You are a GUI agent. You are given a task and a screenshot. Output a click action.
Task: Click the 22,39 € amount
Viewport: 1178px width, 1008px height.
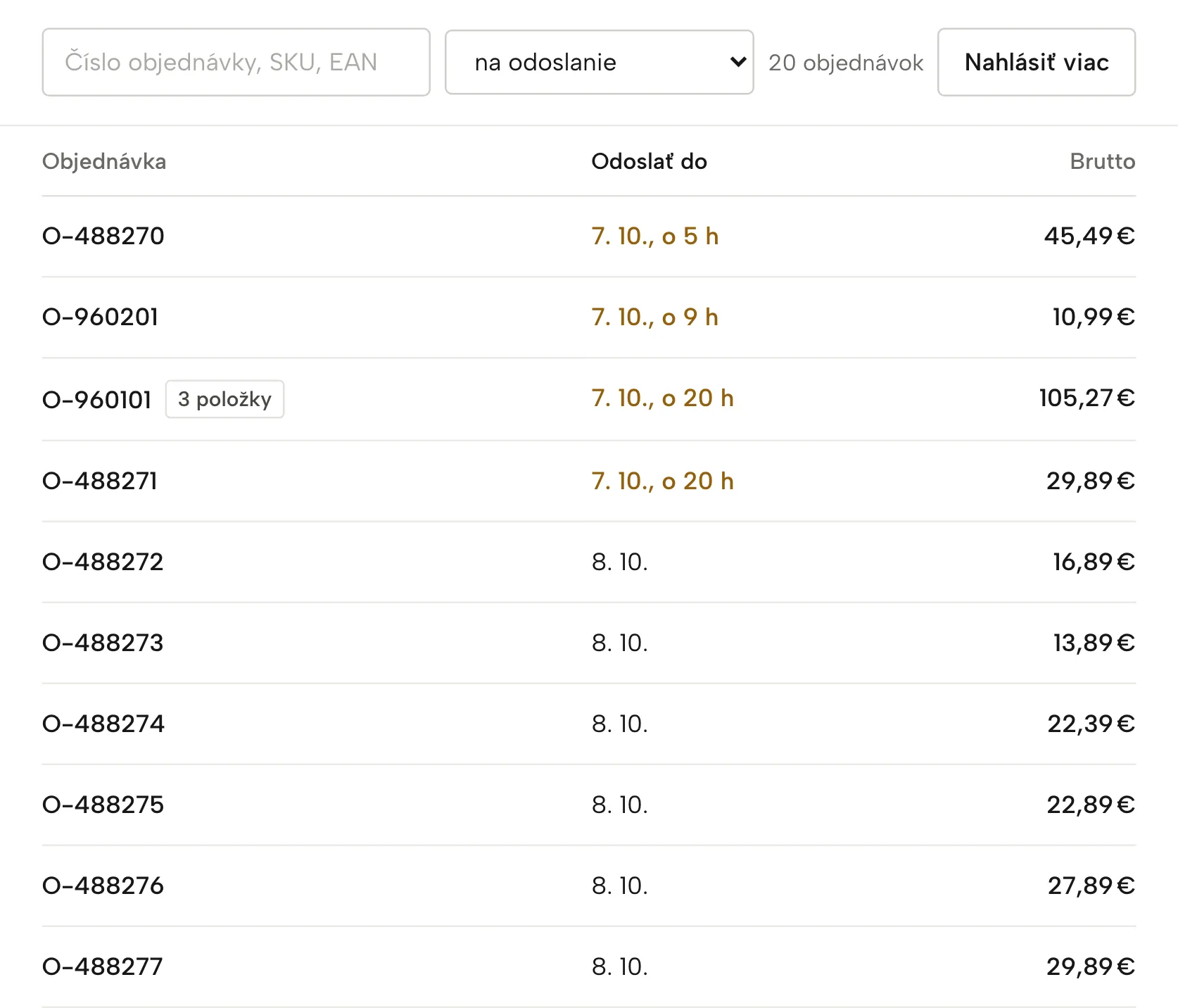click(1091, 724)
